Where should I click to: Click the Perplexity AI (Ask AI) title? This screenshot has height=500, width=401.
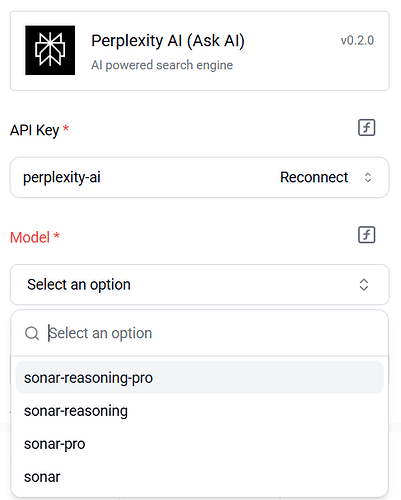[168, 41]
